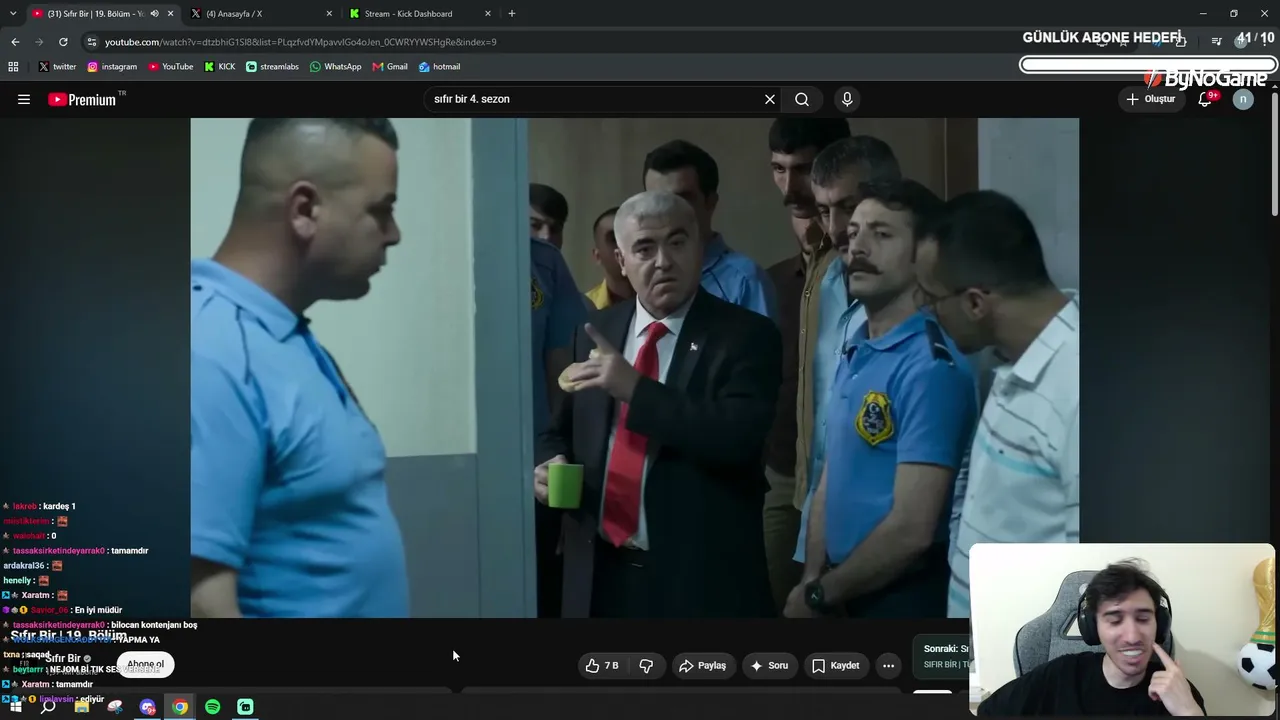Viewport: 1280px width, 720px height.
Task: Open the WhatsApp bookmark
Action: pyautogui.click(x=335, y=67)
